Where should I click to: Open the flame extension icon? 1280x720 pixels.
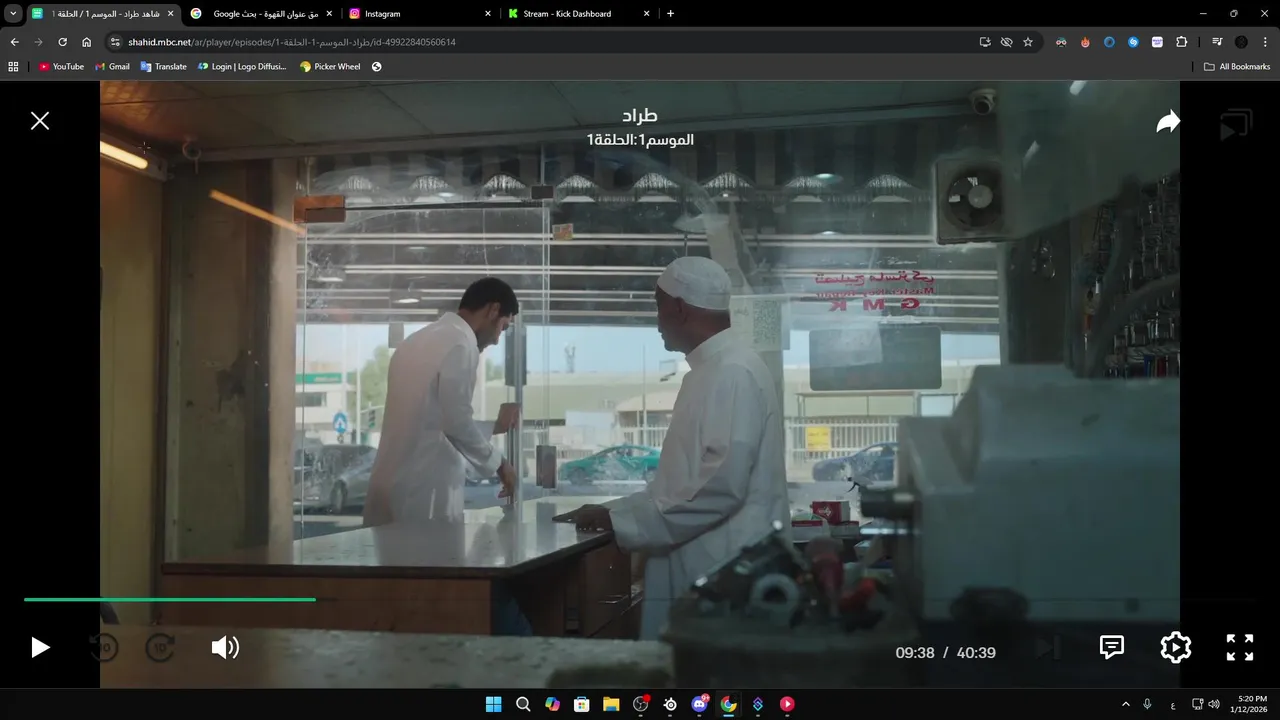(1085, 42)
